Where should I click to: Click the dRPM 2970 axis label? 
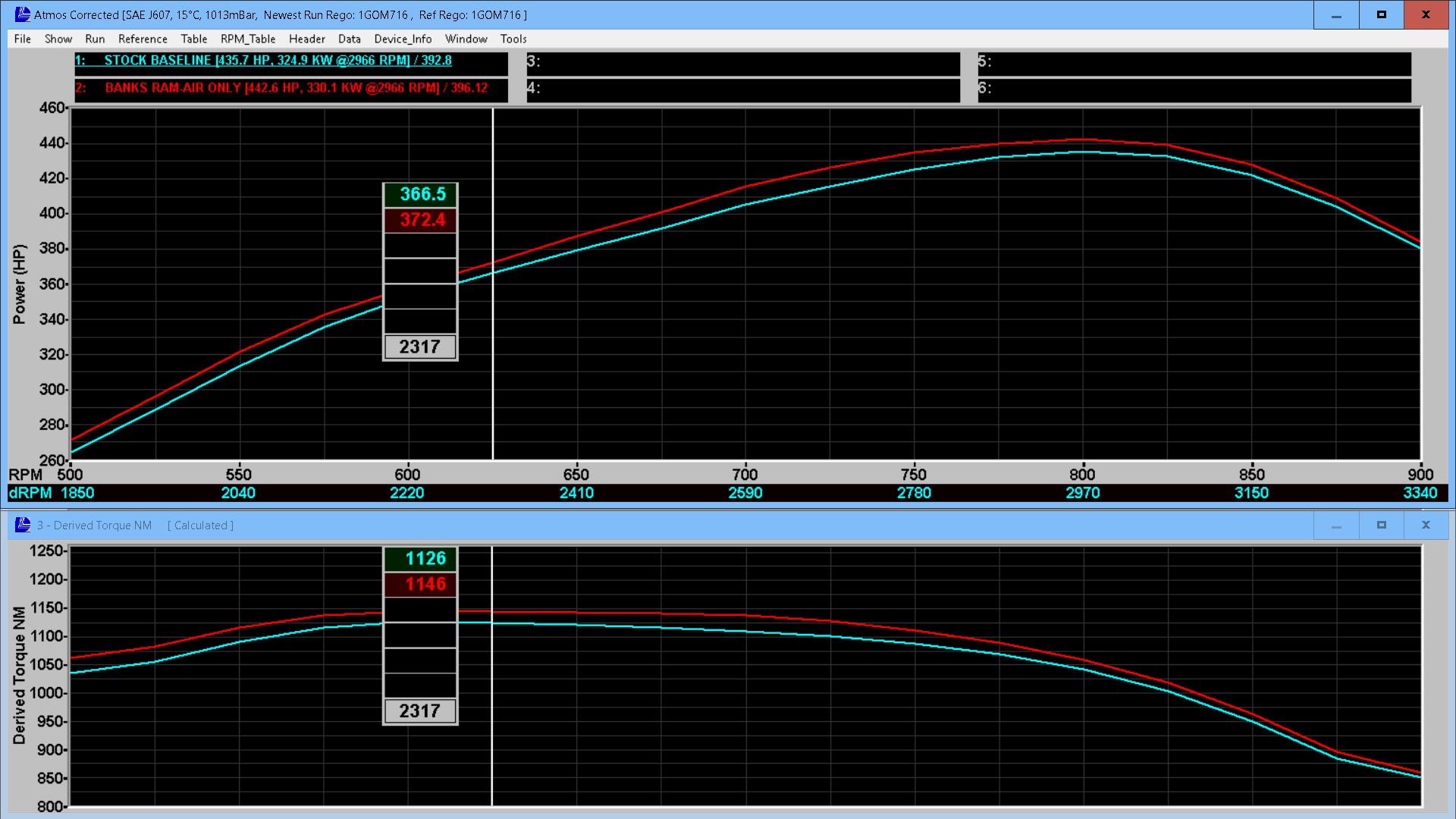tap(1083, 493)
